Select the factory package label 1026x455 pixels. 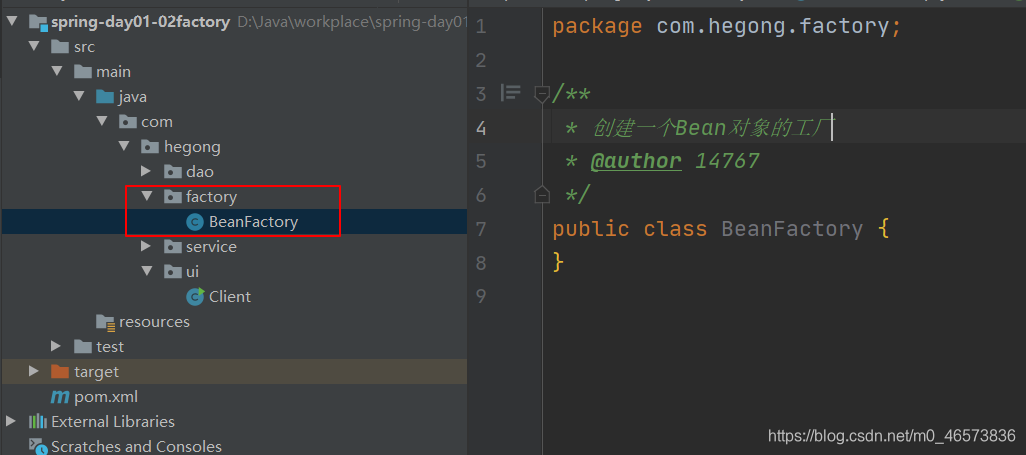pyautogui.click(x=211, y=196)
